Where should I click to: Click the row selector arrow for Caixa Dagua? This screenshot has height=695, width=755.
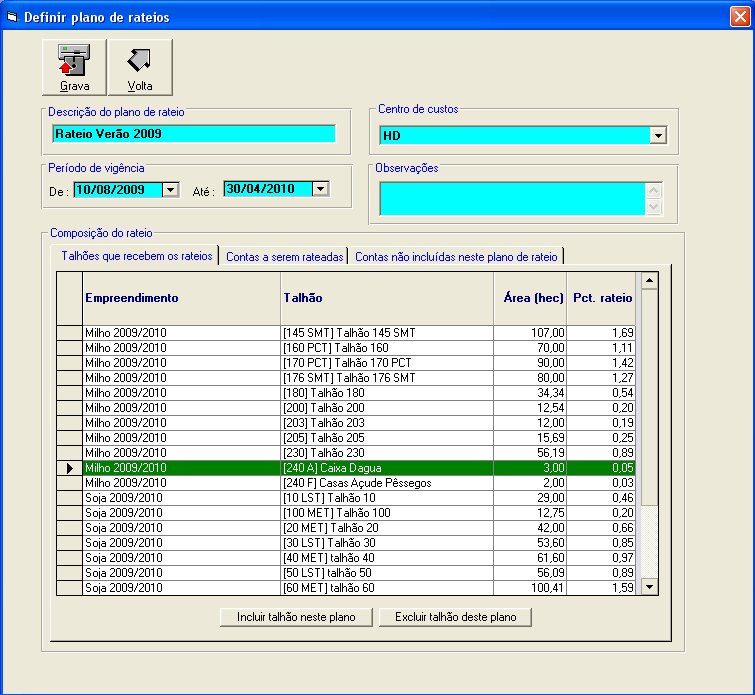[x=69, y=468]
